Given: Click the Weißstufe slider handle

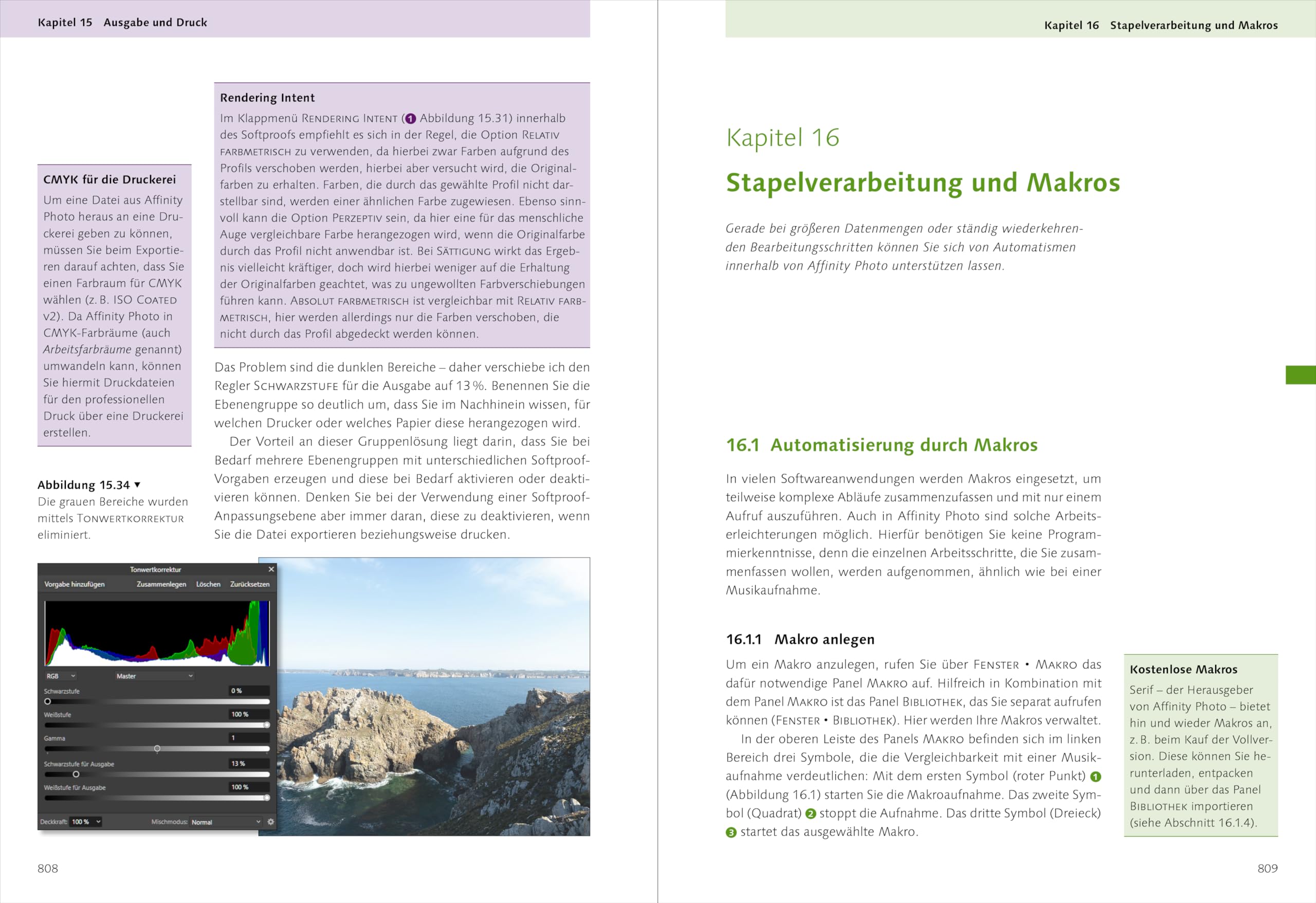Looking at the screenshot, I should pos(267,725).
